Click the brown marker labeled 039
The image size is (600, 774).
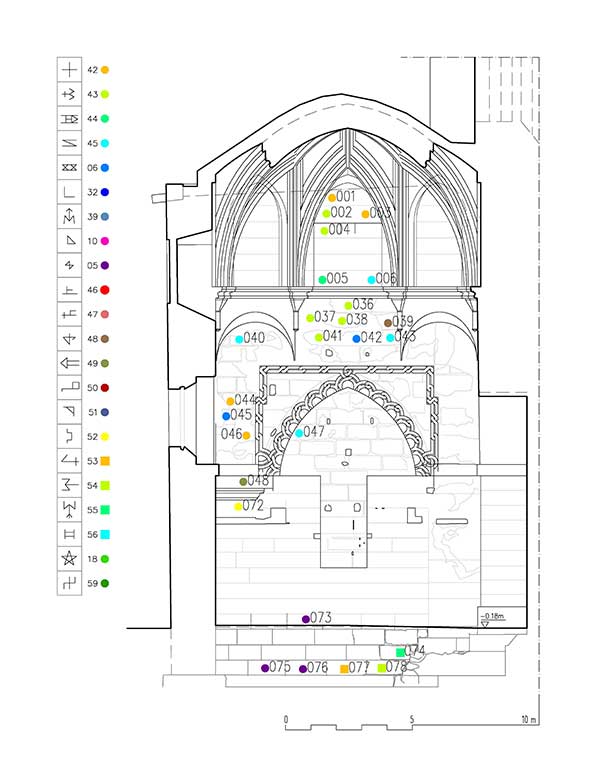pyautogui.click(x=388, y=323)
